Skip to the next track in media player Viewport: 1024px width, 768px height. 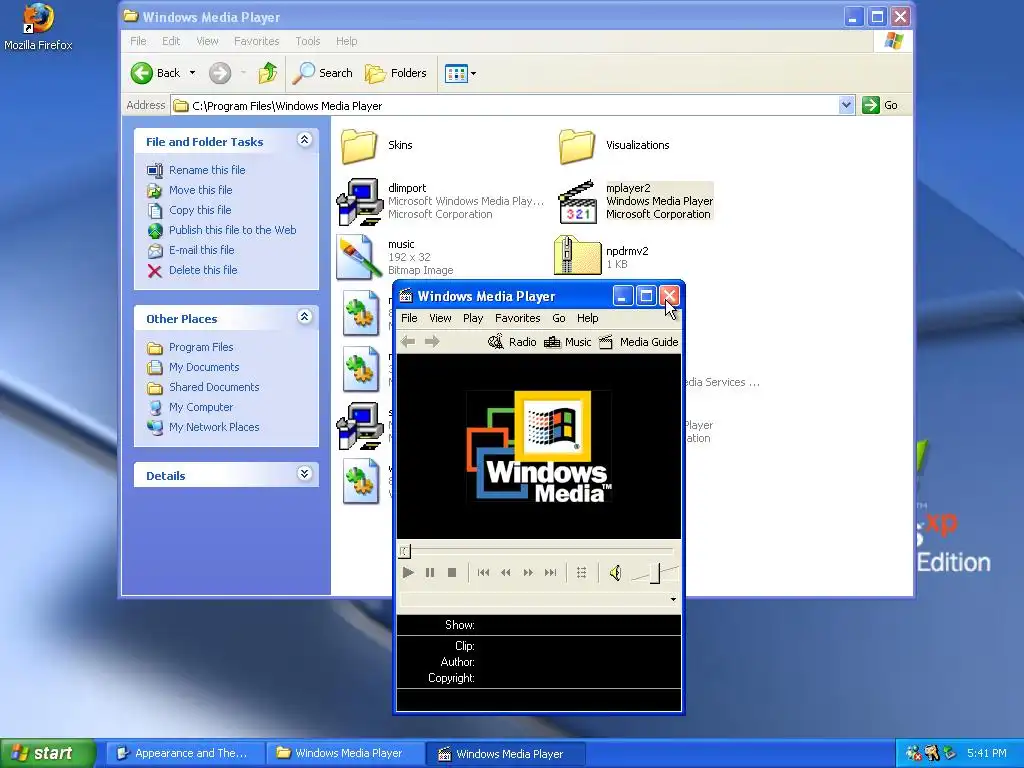click(x=551, y=573)
